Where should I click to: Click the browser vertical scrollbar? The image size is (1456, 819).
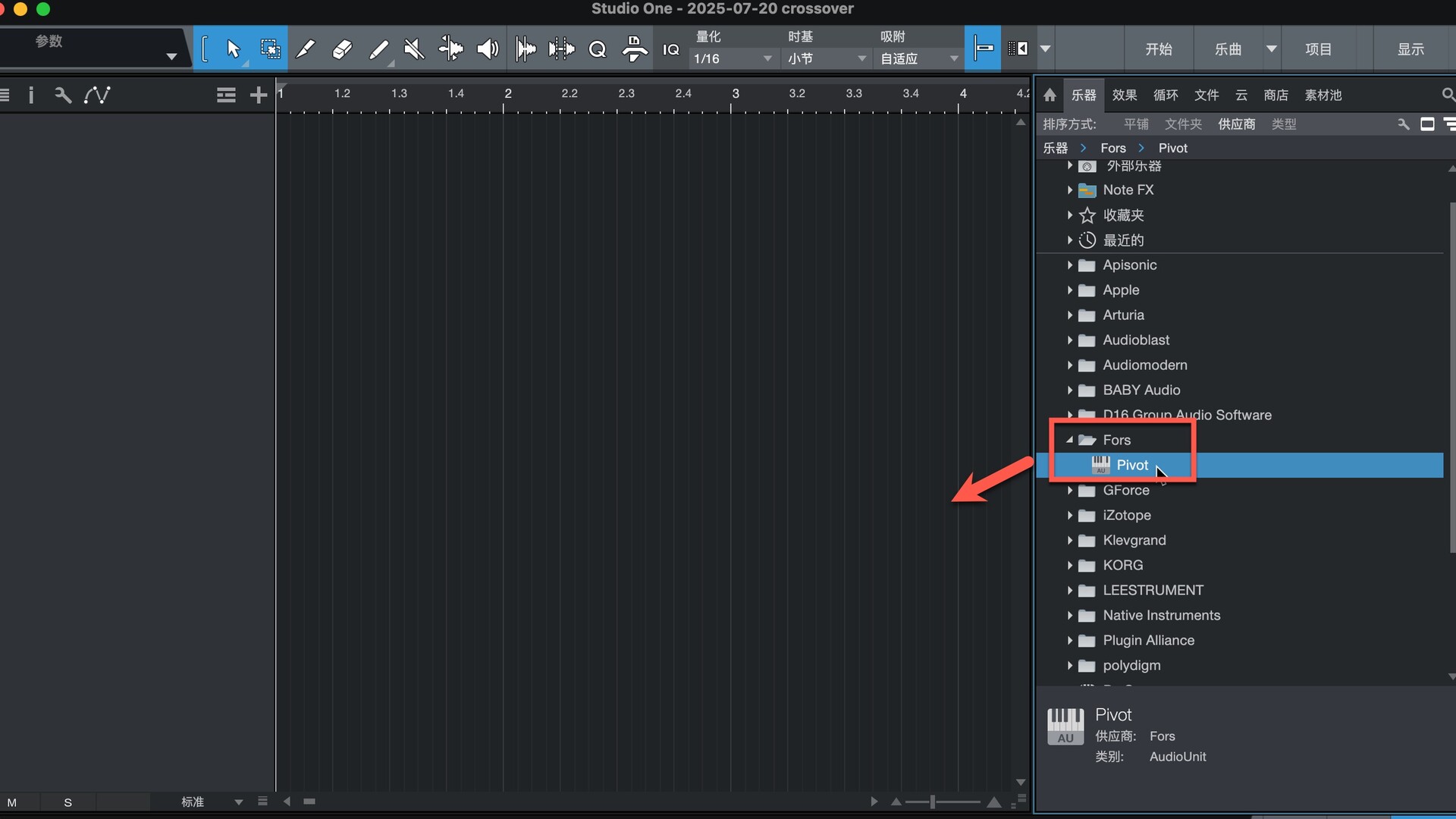[x=1451, y=377]
